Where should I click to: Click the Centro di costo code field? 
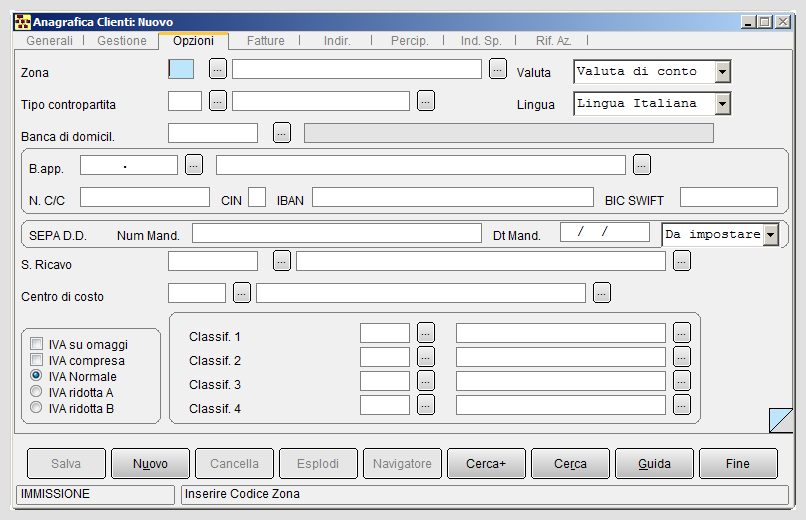pos(197,293)
